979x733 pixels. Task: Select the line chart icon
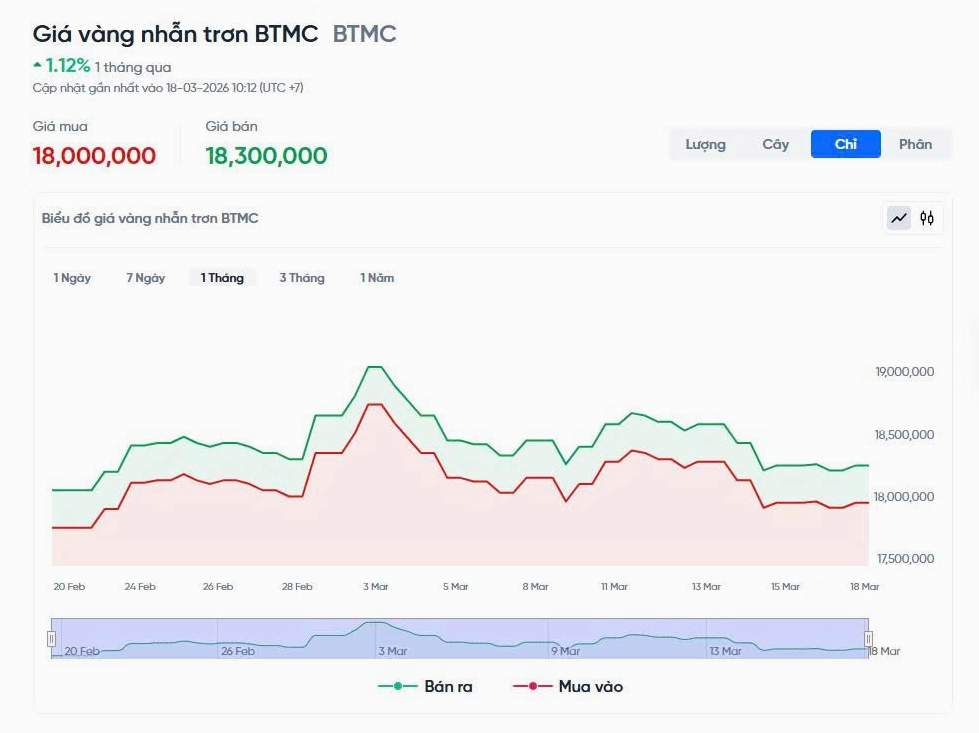pyautogui.click(x=899, y=218)
